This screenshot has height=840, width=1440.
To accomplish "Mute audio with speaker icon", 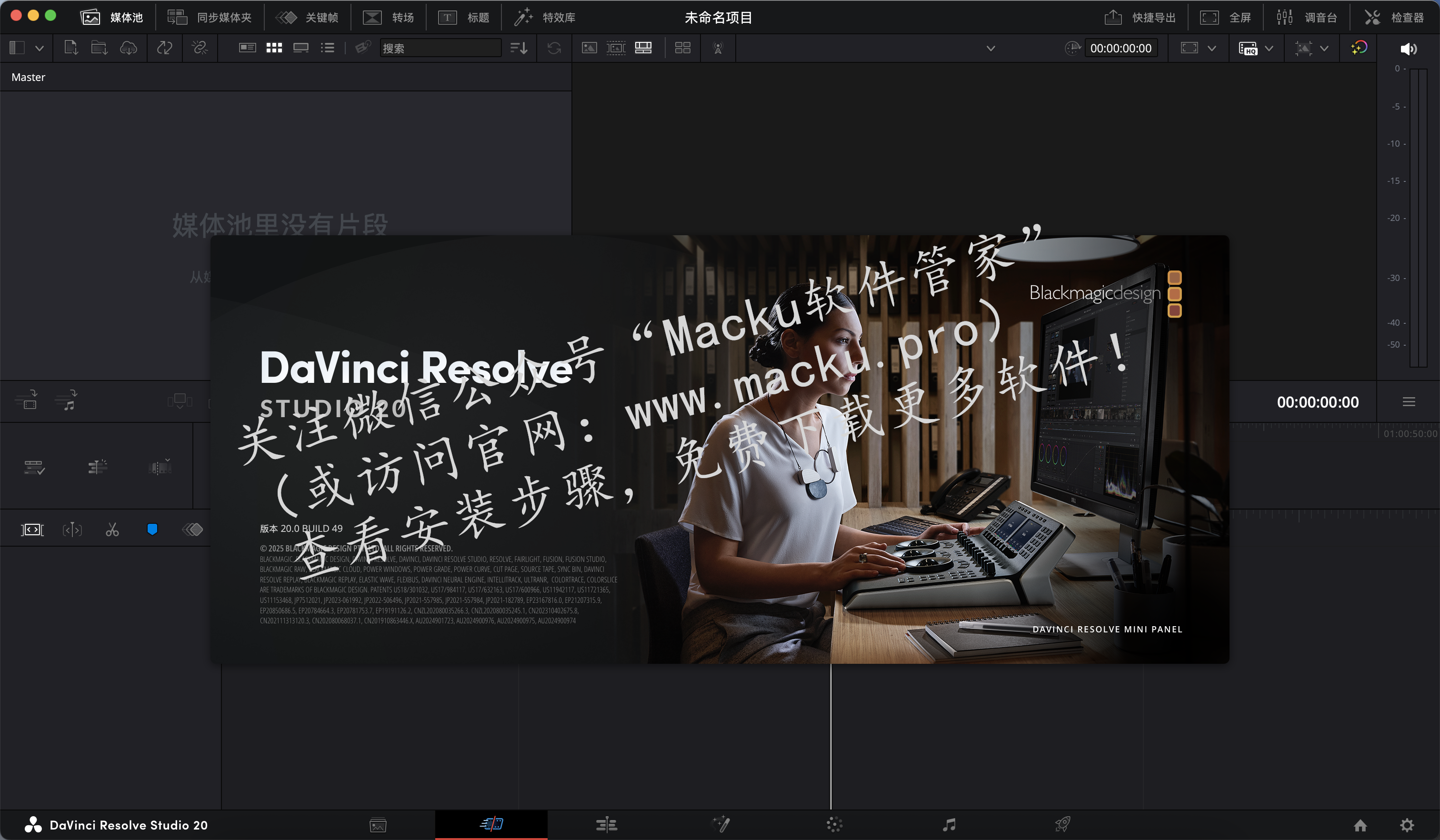I will 1409,49.
